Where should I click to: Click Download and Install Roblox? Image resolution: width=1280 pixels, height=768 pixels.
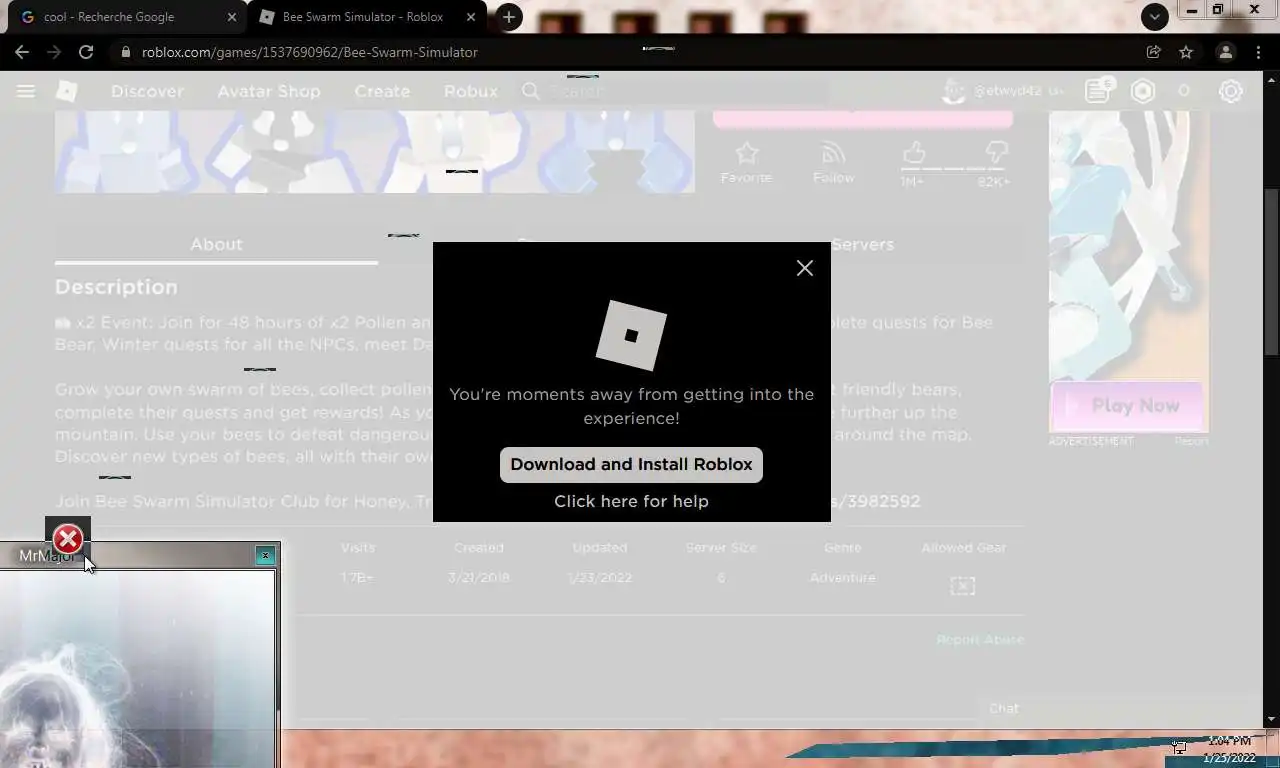click(631, 464)
